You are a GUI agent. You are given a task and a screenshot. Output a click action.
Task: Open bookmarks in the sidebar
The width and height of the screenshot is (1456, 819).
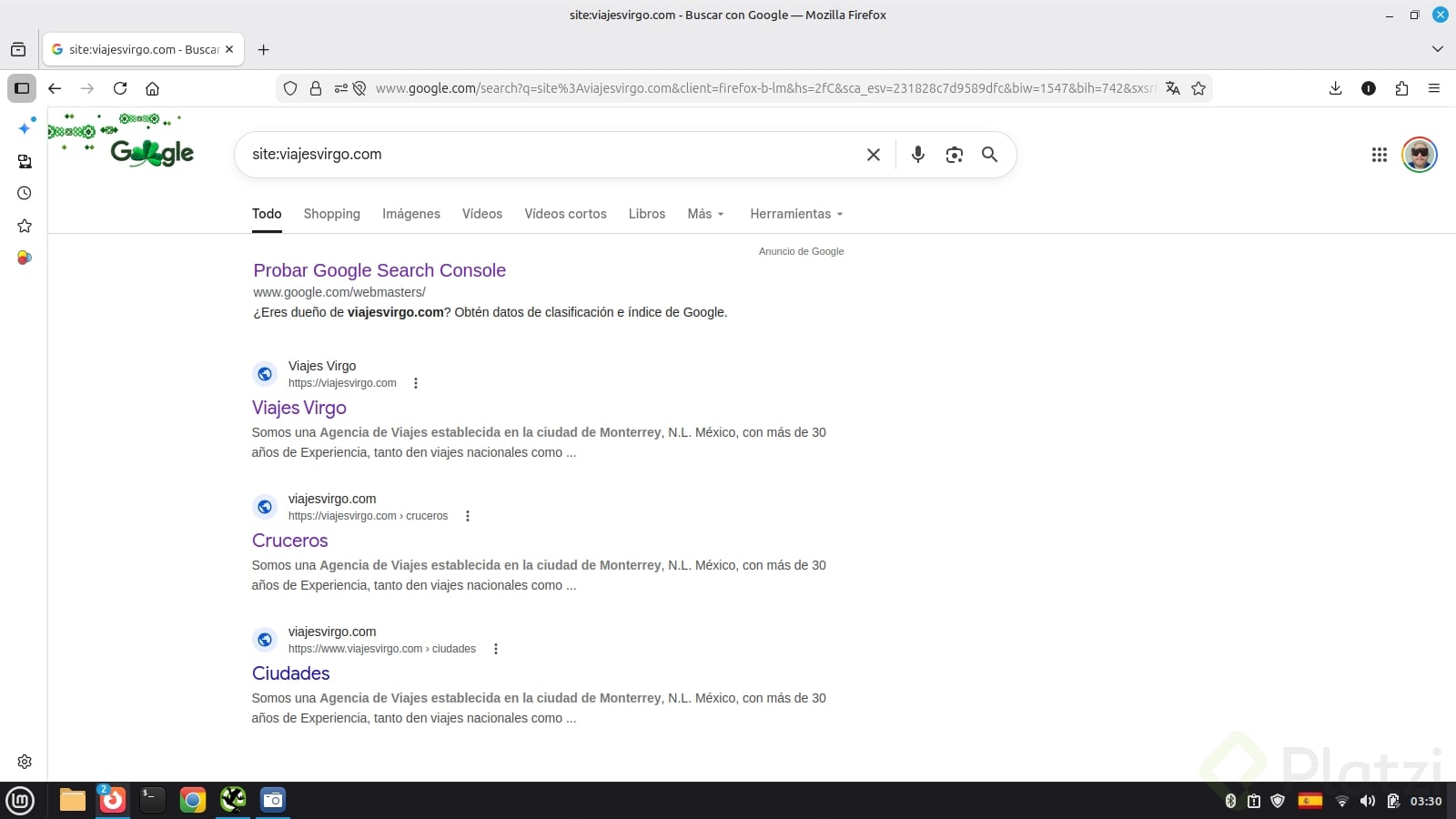(x=25, y=226)
